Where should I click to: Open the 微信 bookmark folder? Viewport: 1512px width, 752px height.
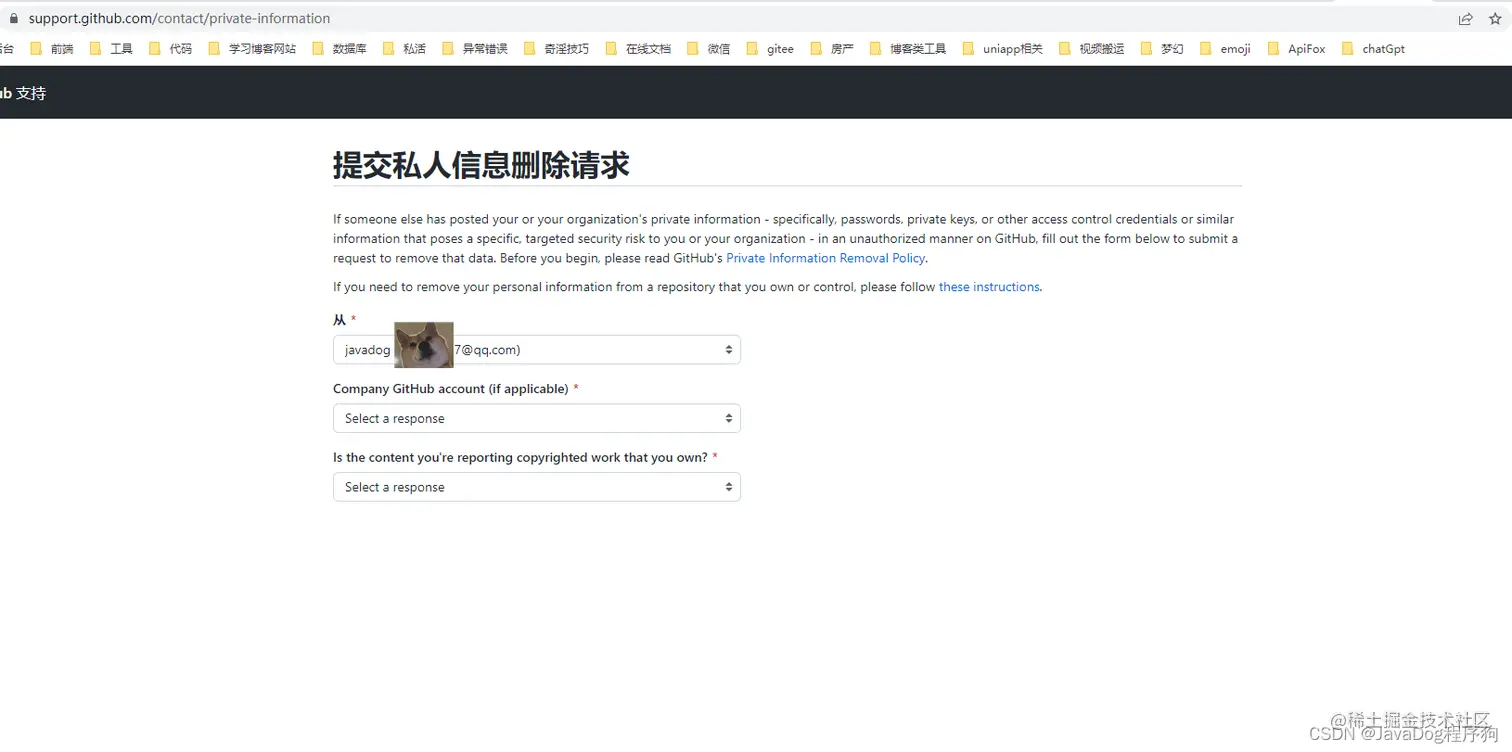tap(708, 48)
